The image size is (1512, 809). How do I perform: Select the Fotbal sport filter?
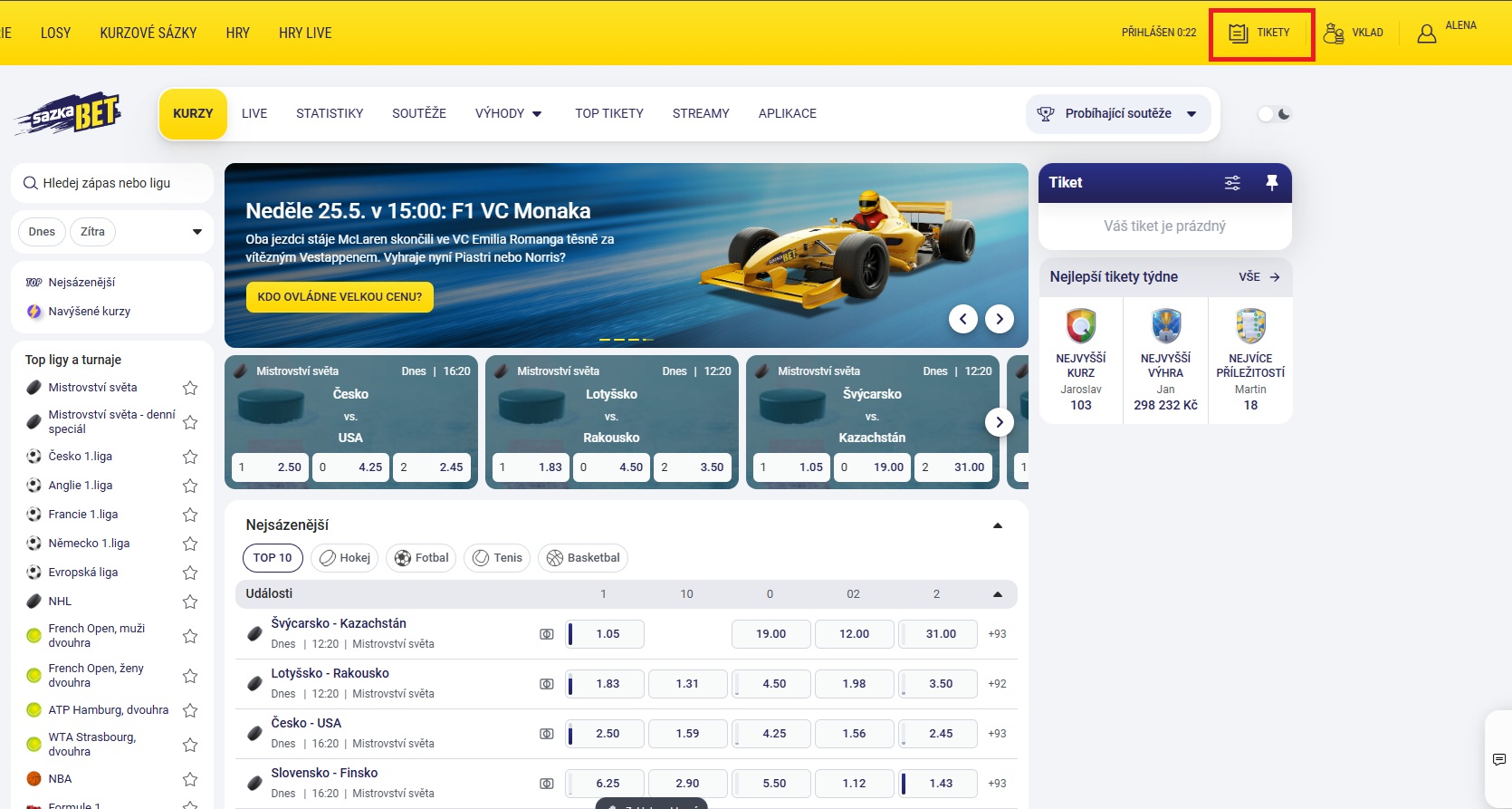(421, 558)
